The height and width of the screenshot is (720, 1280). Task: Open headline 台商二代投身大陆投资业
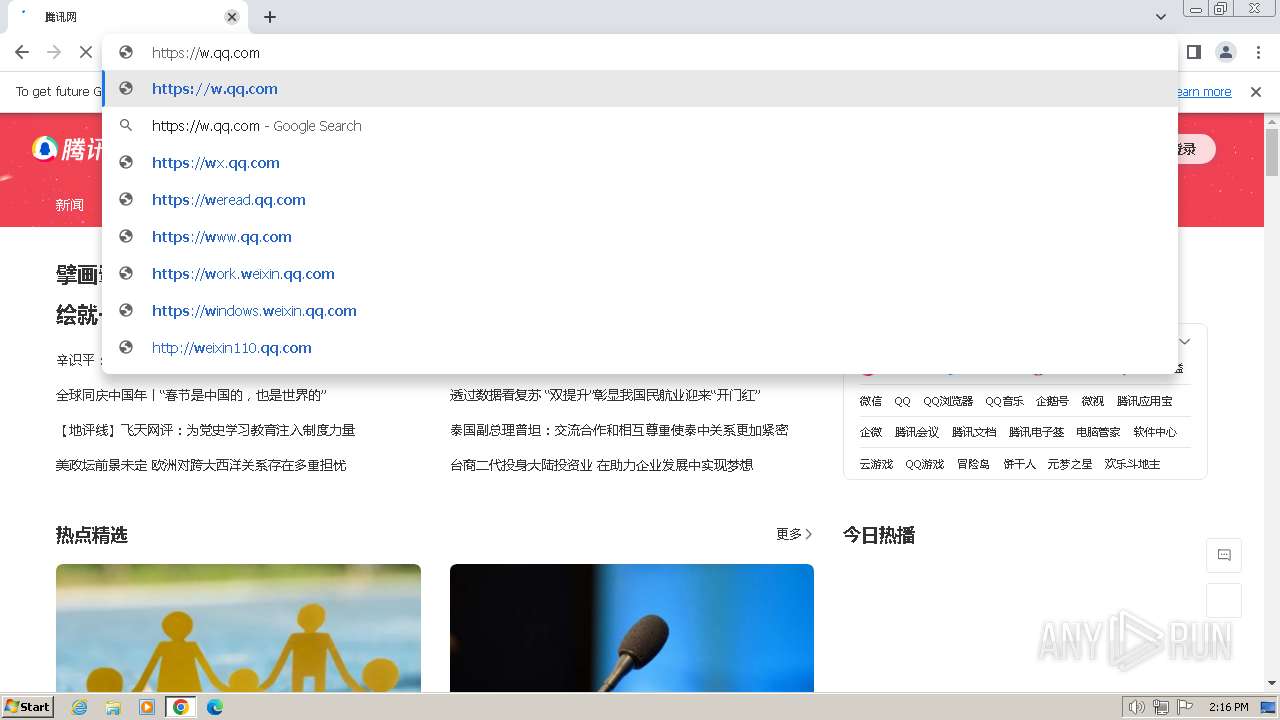coord(601,465)
